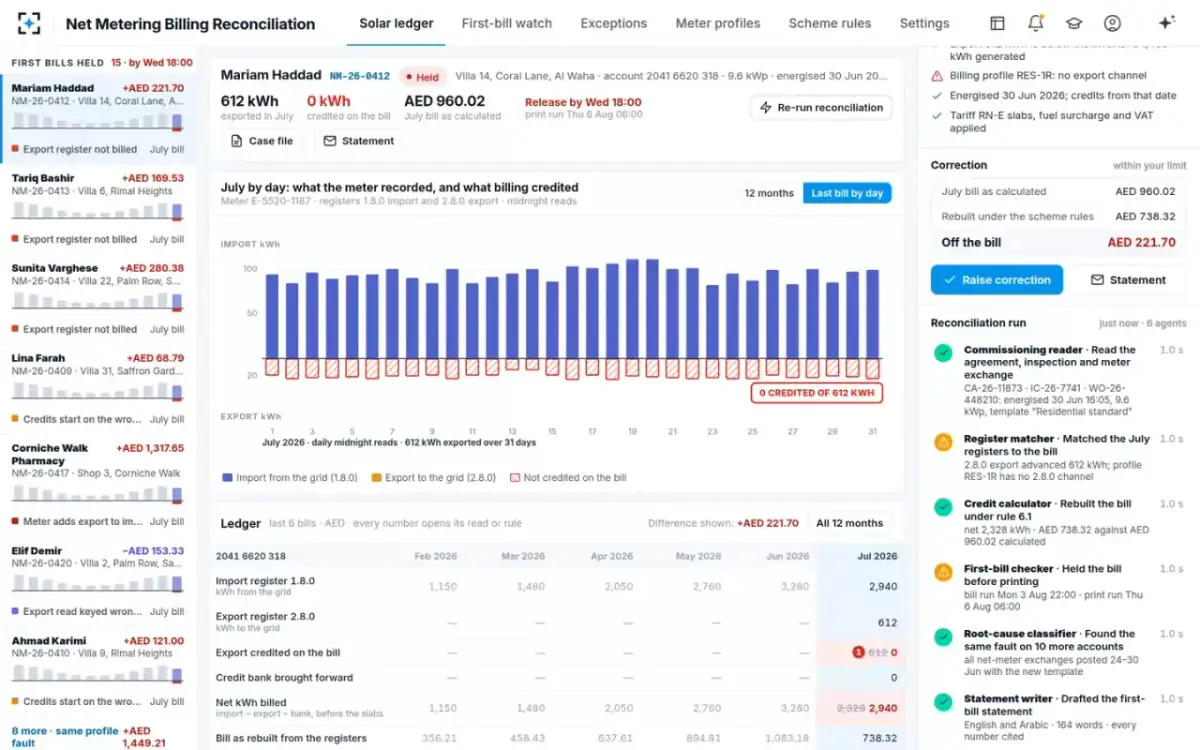Click Jul 2026 export register value 612
Image resolution: width=1200 pixels, height=750 pixels.
[887, 622]
